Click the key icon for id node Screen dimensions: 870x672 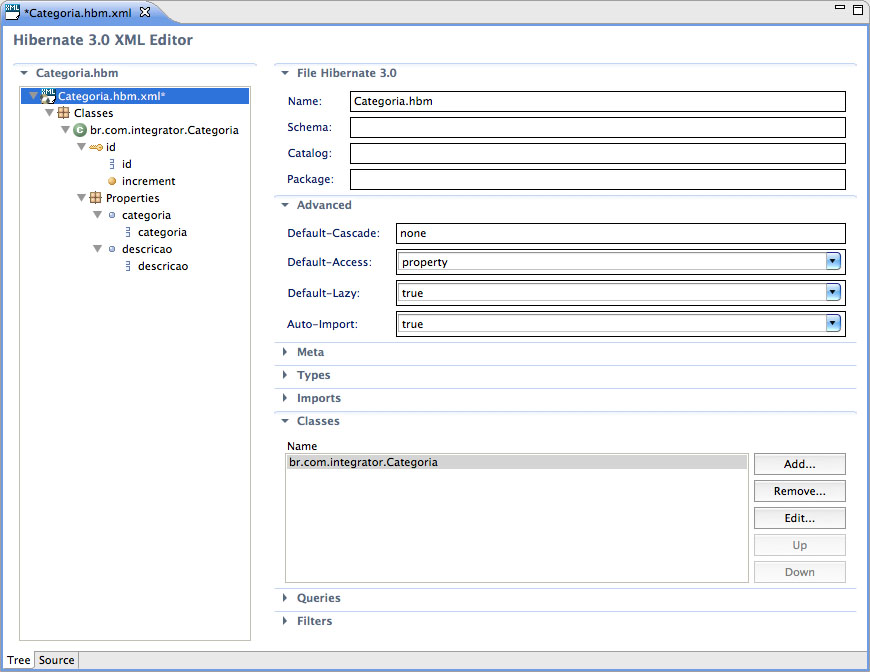tap(96, 147)
